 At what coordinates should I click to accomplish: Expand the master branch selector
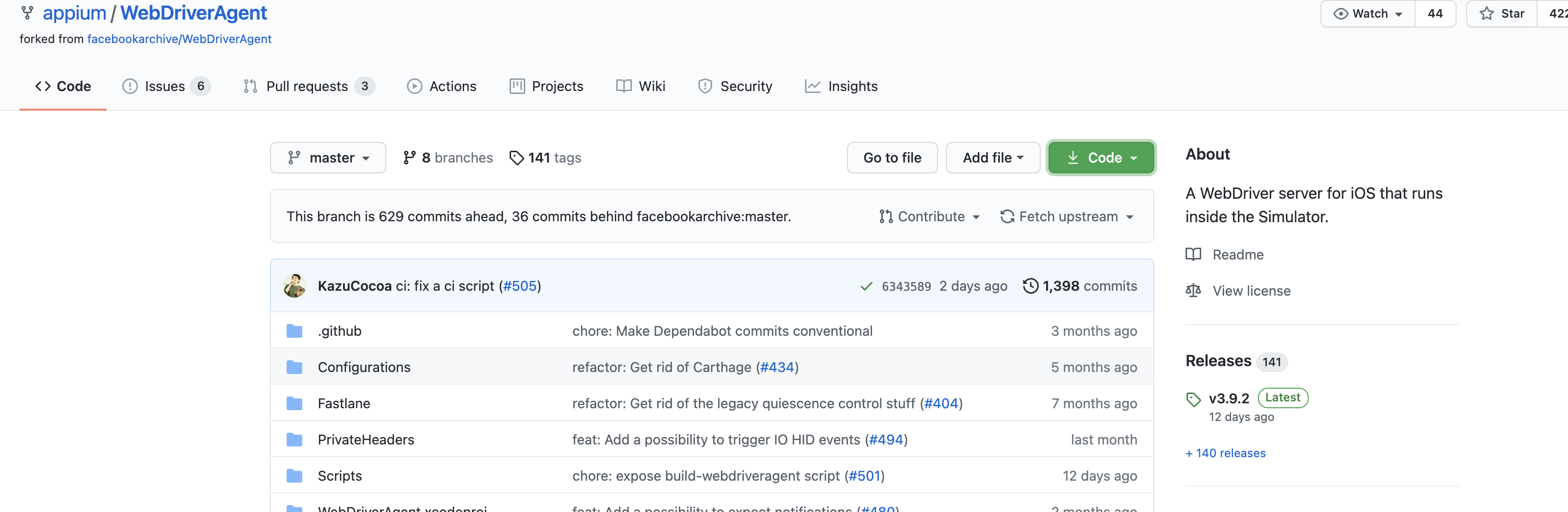point(328,158)
